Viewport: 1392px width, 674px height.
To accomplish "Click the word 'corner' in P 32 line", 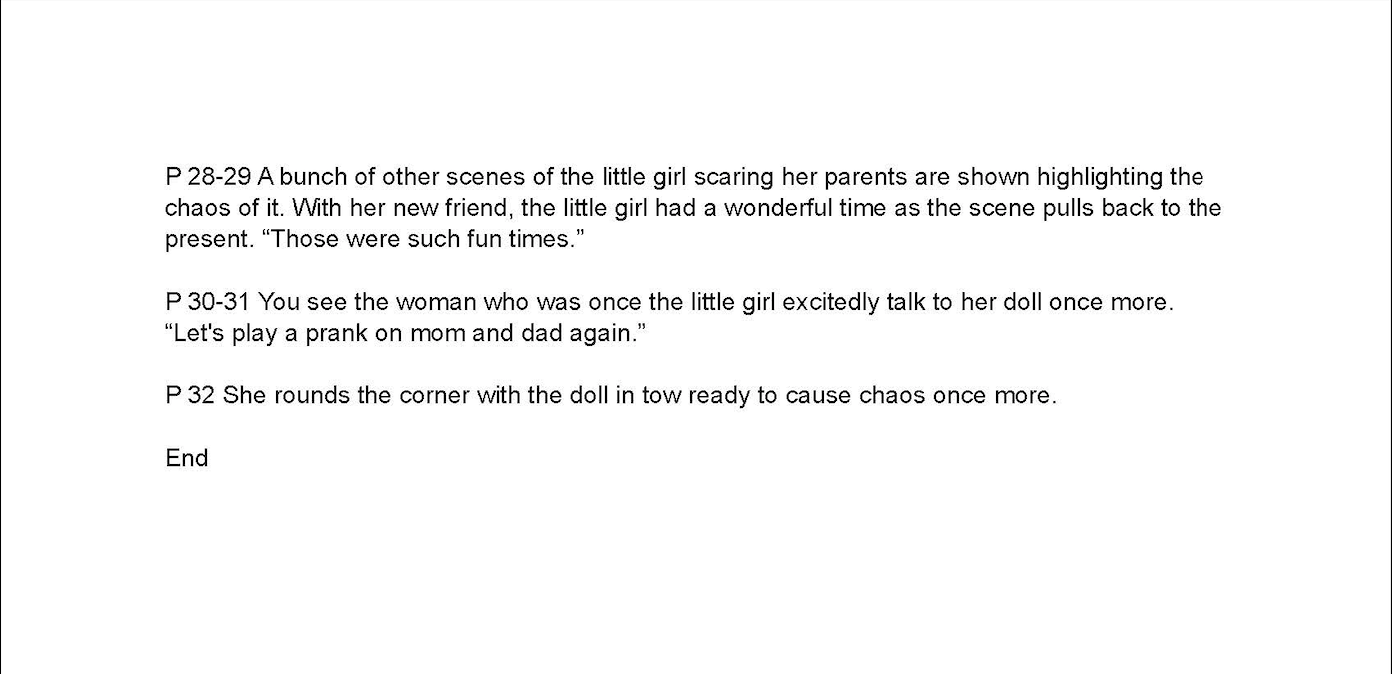I will pos(434,395).
